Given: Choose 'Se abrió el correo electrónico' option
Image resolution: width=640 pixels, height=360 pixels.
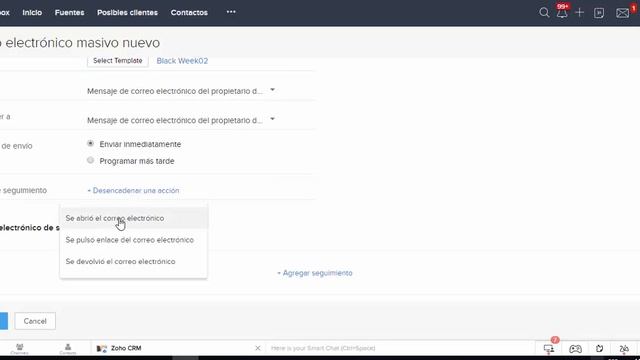Looking at the screenshot, I should click(x=133, y=218).
